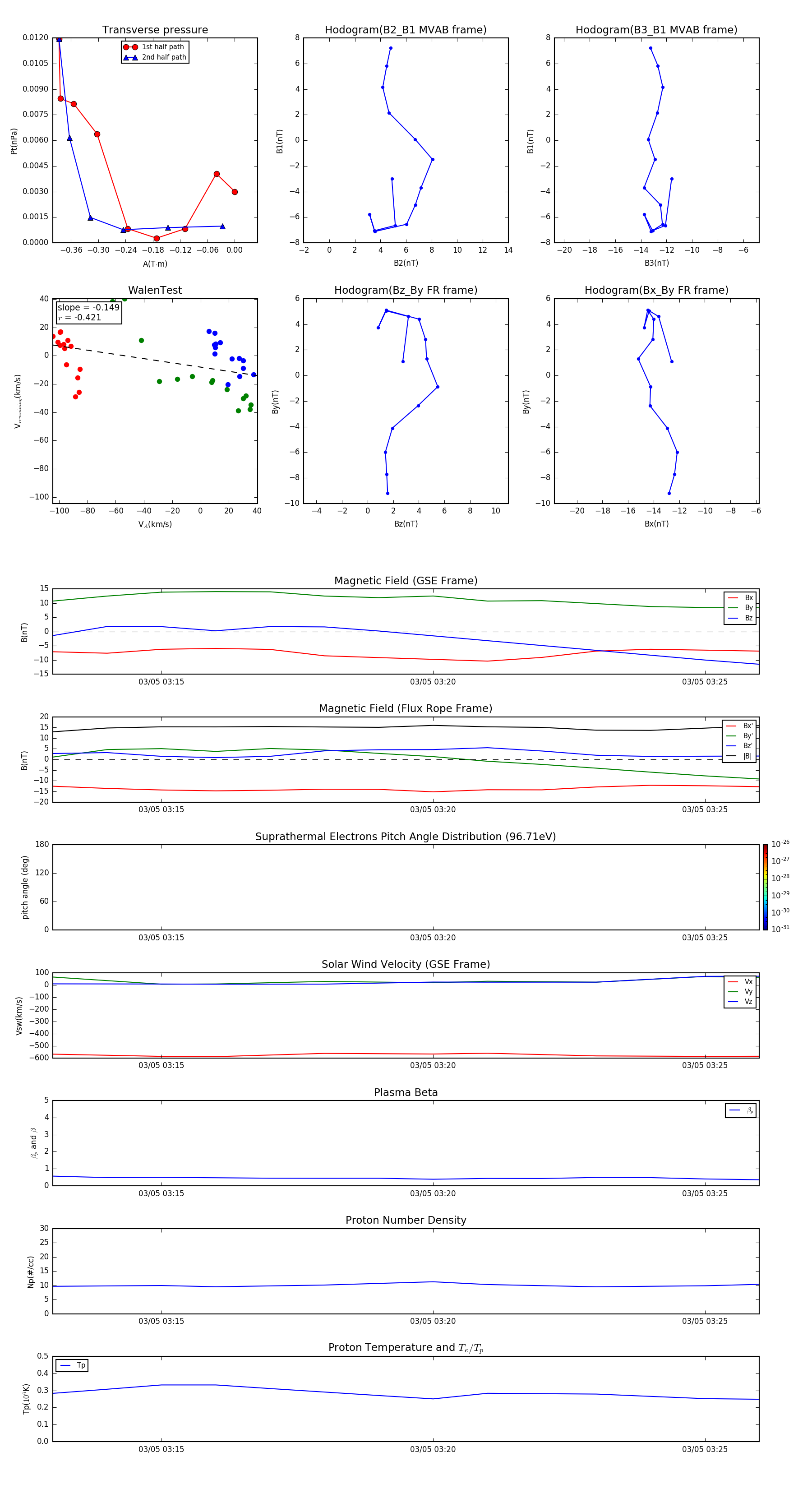Viewport: 812px width, 1489px height.
Task: Click the 'Proton Number Density' title
Action: click(406, 1220)
